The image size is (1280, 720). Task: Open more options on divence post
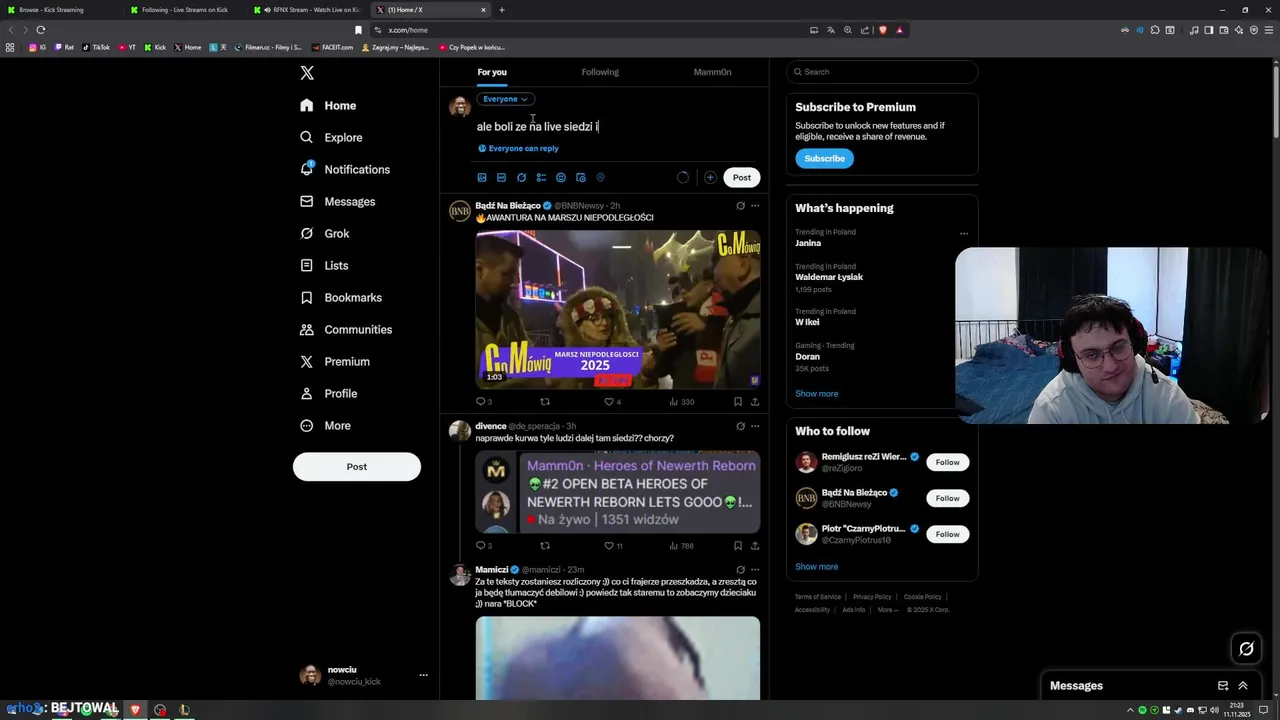click(755, 426)
